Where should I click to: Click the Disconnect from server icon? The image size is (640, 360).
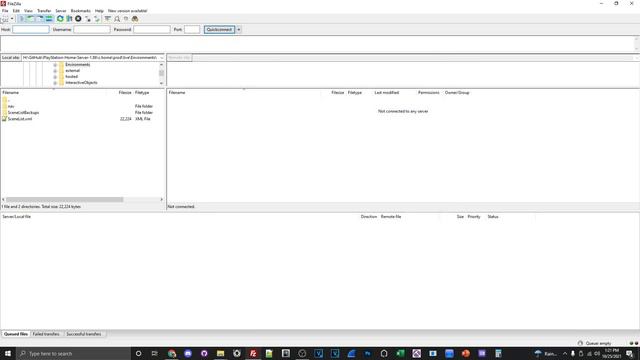click(x=88, y=19)
